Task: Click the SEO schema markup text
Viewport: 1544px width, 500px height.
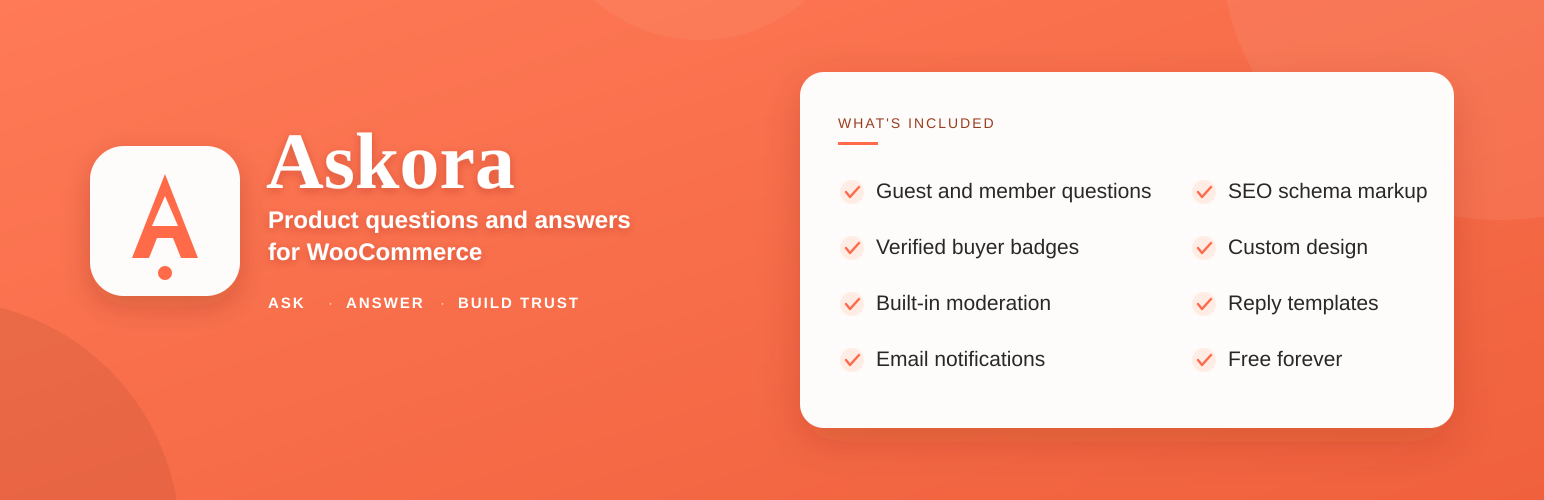Action: point(1327,191)
